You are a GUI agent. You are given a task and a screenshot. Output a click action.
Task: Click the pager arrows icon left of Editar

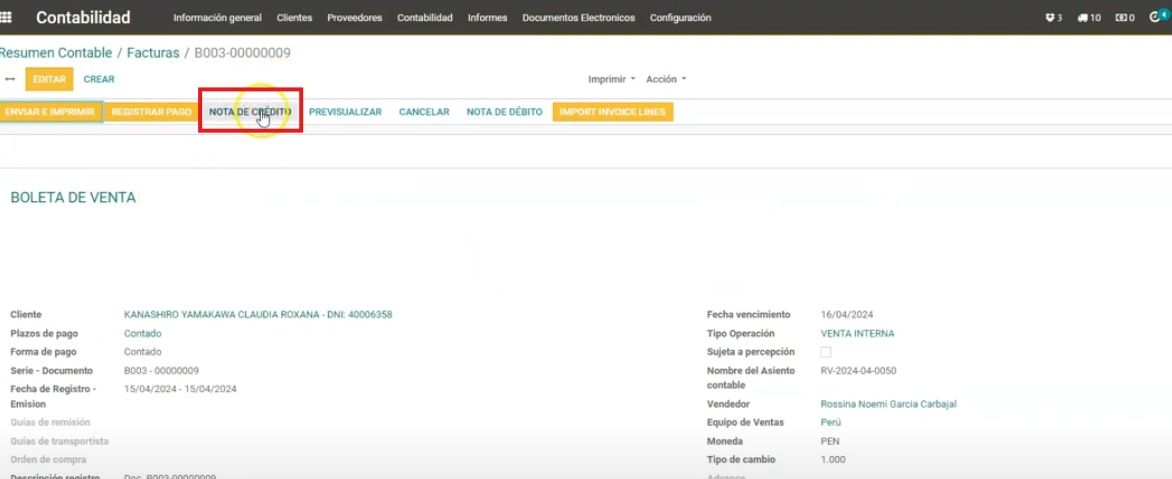click(10, 79)
